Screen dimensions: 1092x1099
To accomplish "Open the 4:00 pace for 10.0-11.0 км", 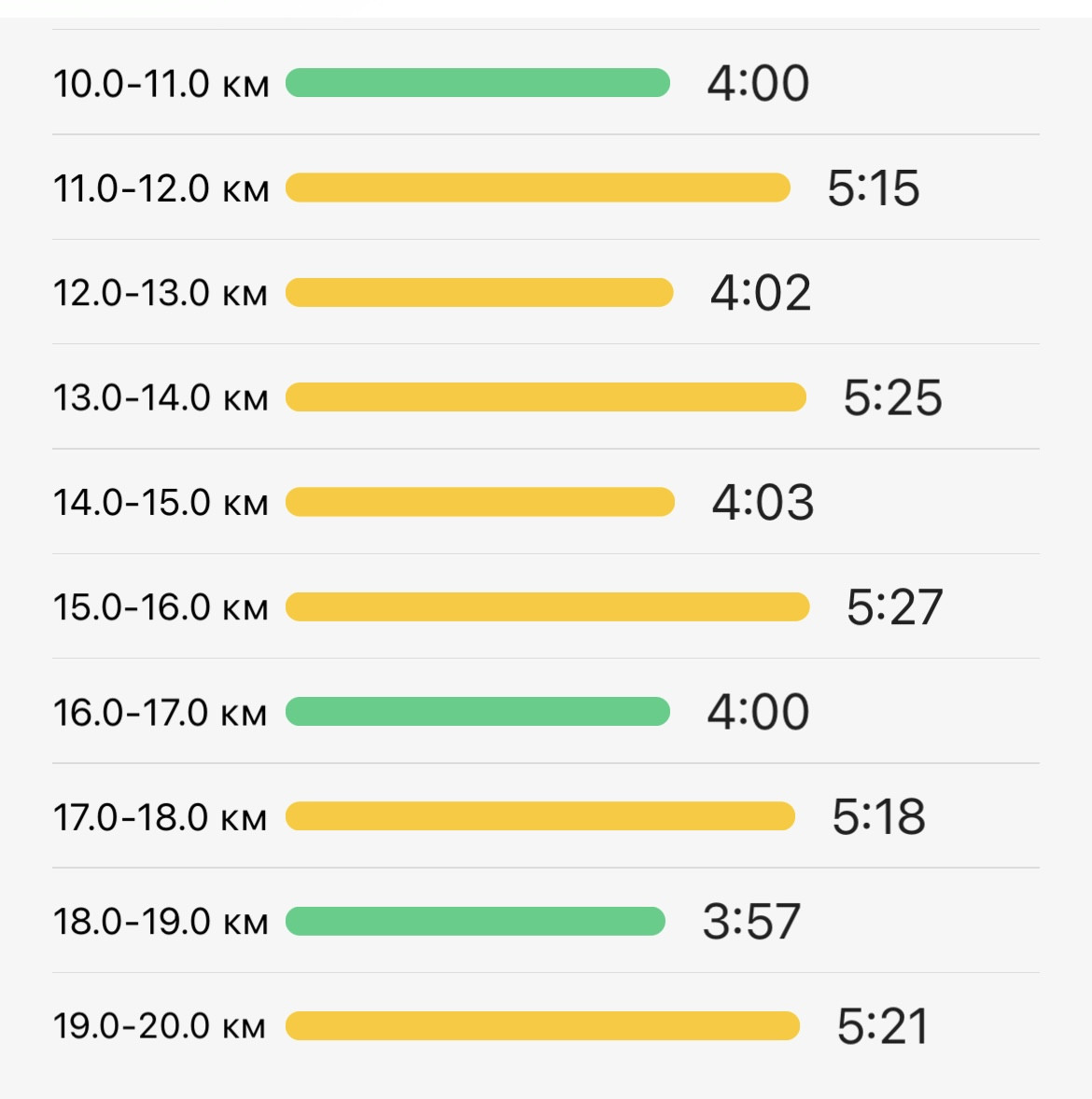I will pyautogui.click(x=758, y=83).
